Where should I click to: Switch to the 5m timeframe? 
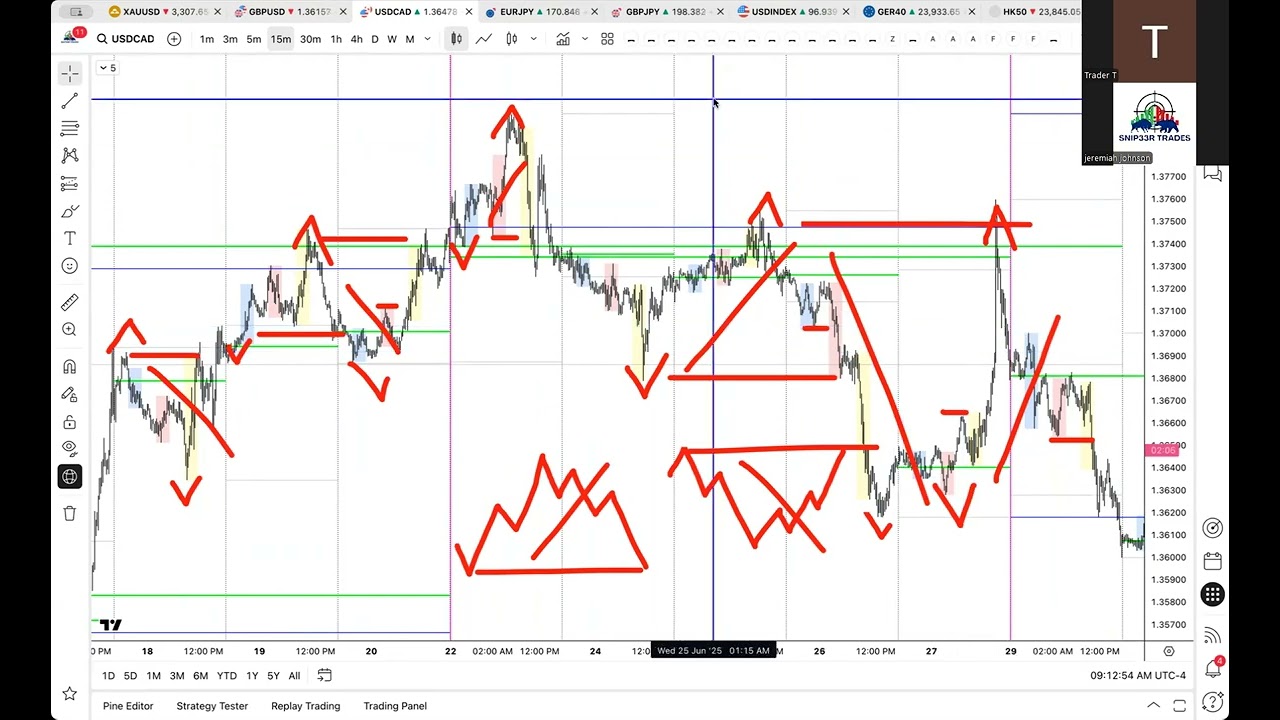click(x=254, y=39)
